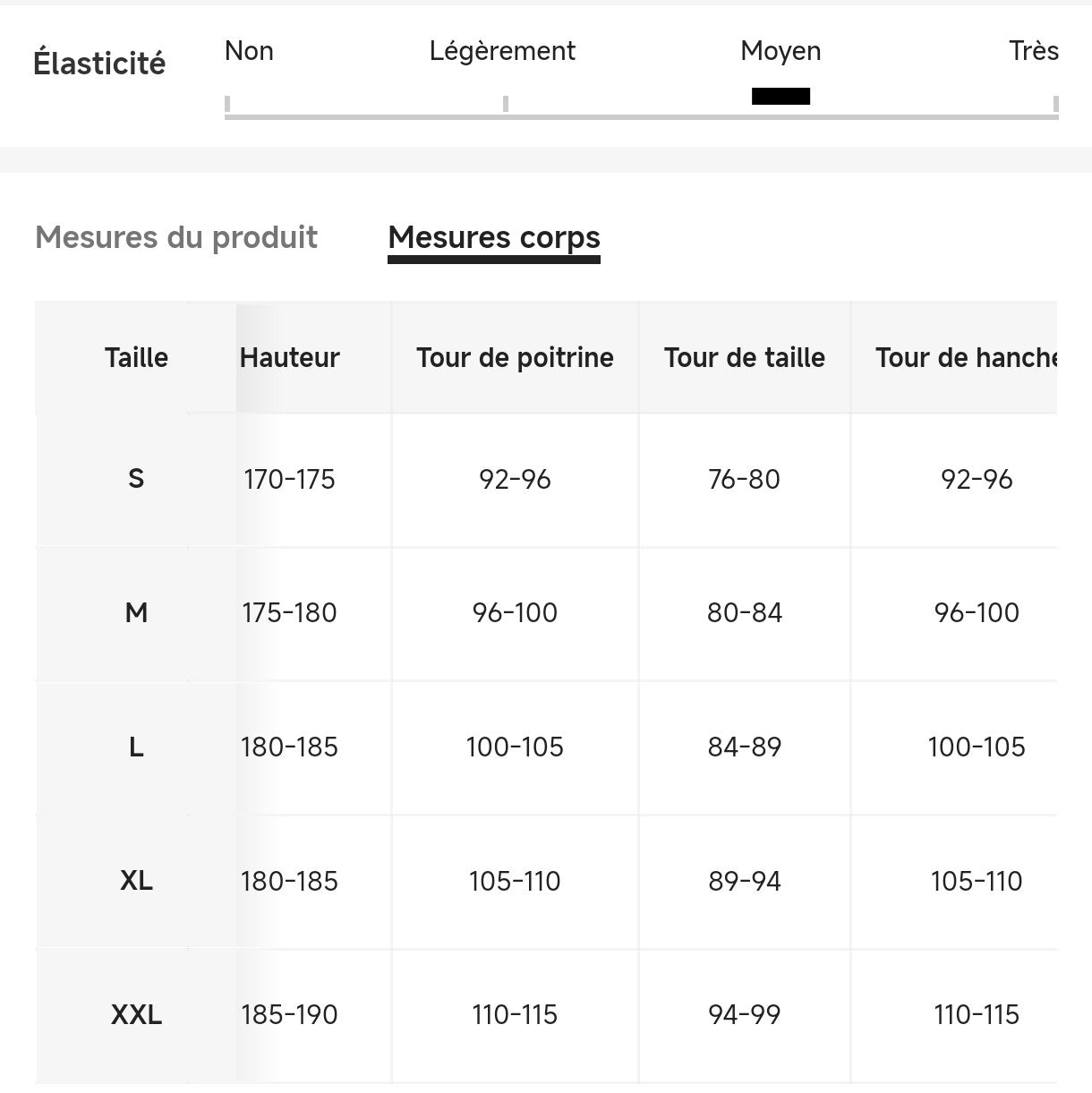Click the Hauteur column header
Image resolution: width=1092 pixels, height=1093 pixels.
[x=290, y=357]
